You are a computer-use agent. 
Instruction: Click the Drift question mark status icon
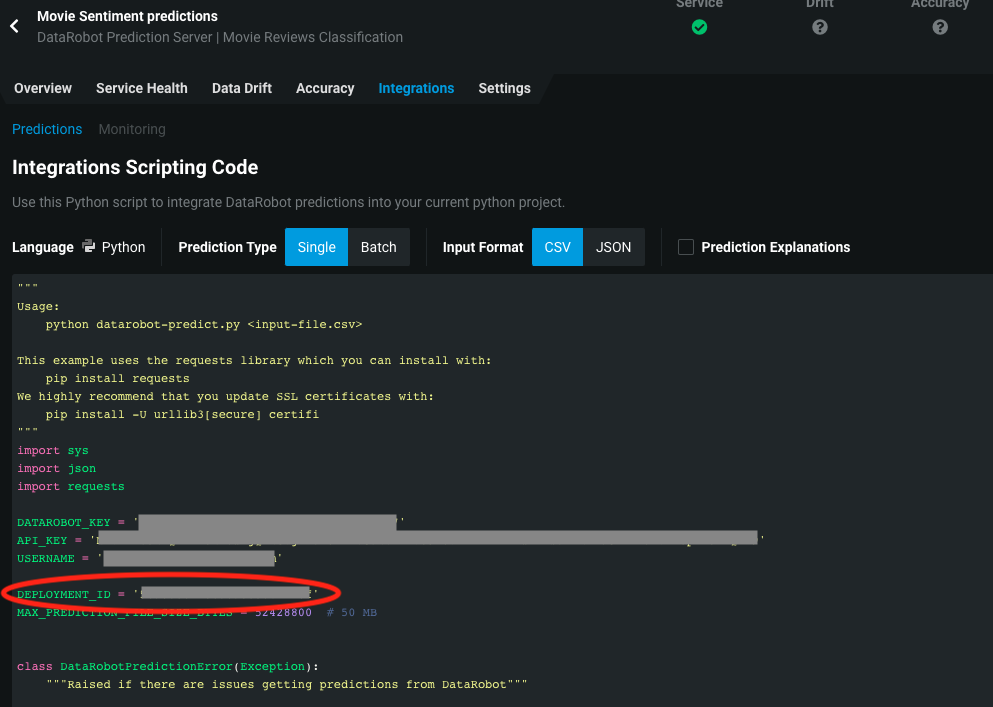click(819, 27)
